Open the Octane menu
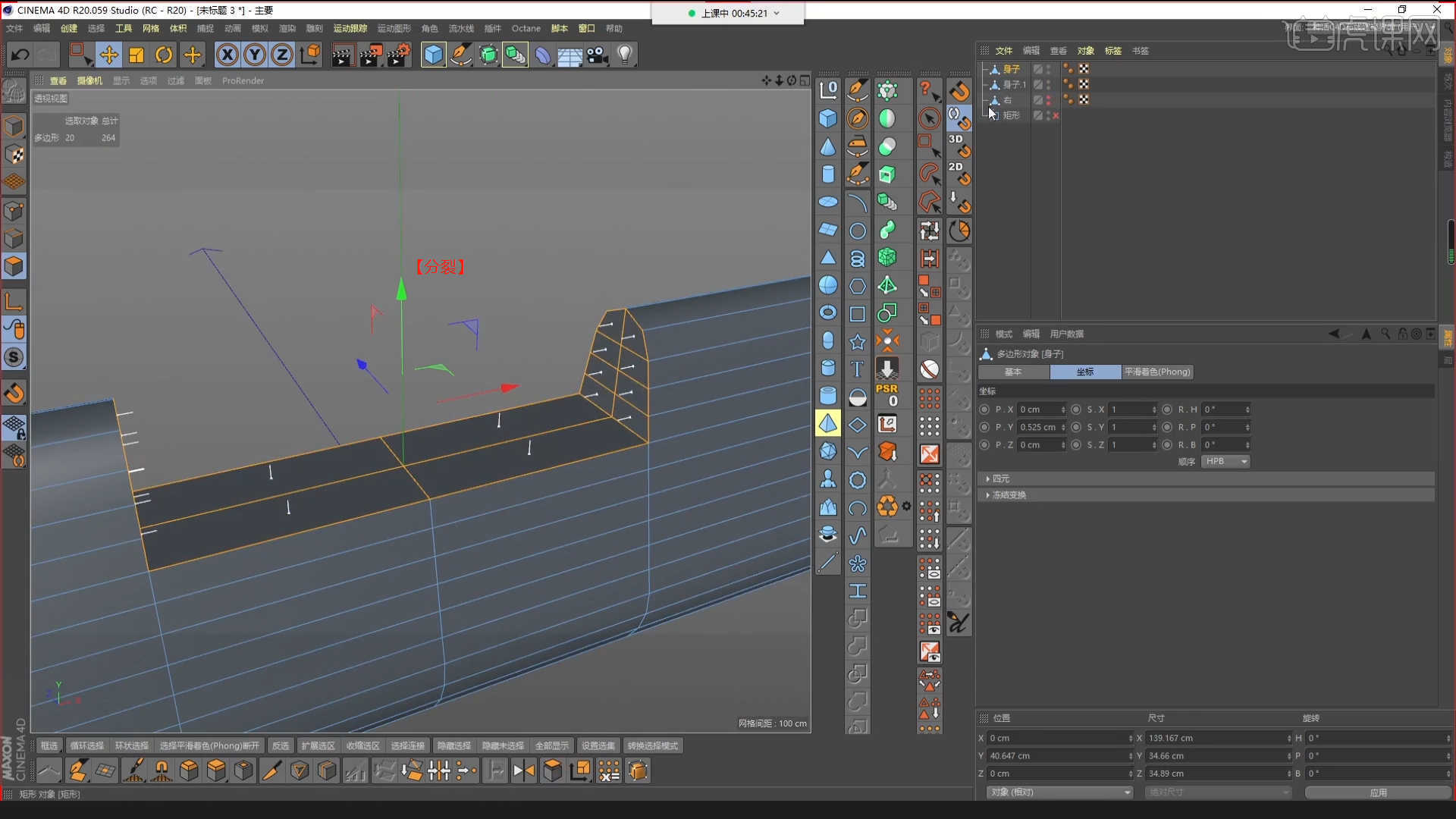Image resolution: width=1456 pixels, height=819 pixels. coord(526,29)
